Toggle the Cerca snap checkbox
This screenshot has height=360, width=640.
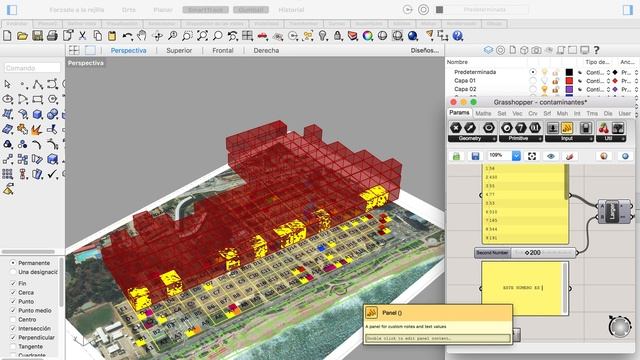coord(13,292)
